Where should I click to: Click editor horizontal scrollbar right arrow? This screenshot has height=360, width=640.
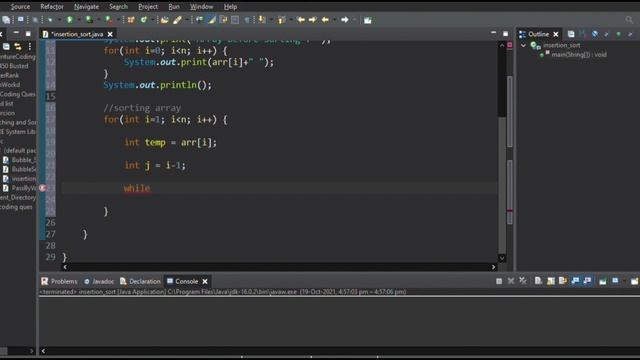[x=493, y=267]
